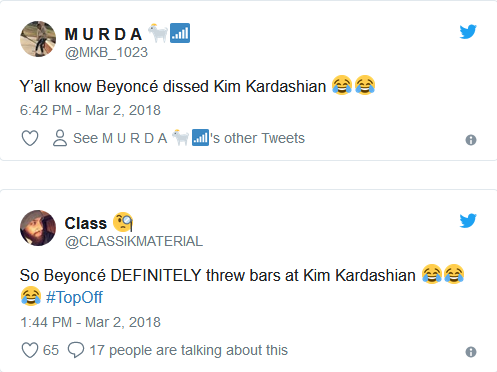Image resolution: width=497 pixels, height=372 pixels.
Task: Click the Twitter bird icon on MURDA's tweet
Action: click(468, 32)
